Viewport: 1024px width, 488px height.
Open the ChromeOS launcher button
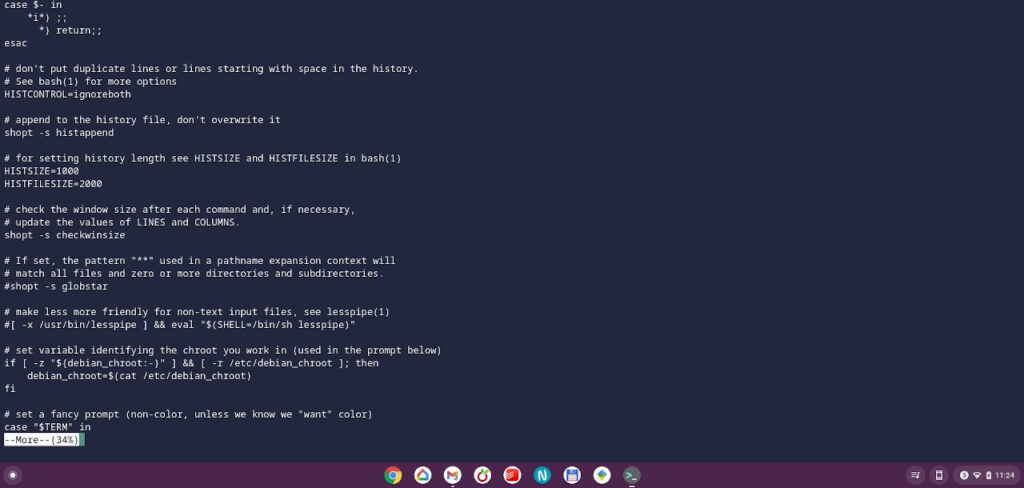click(13, 475)
